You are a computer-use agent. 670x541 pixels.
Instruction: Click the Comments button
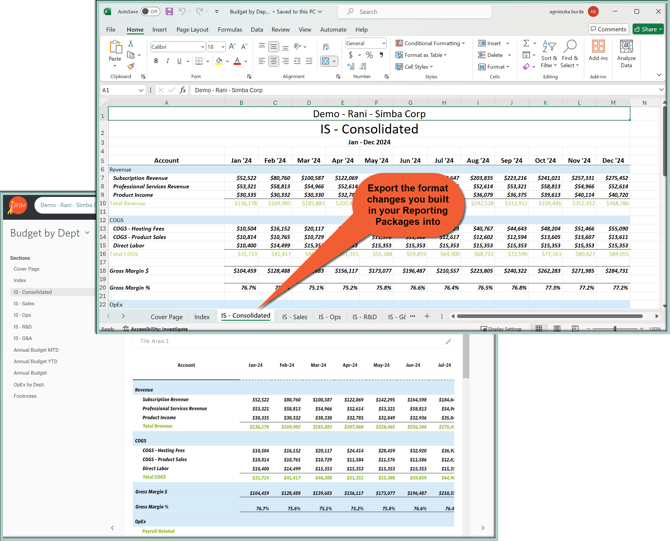(x=609, y=30)
